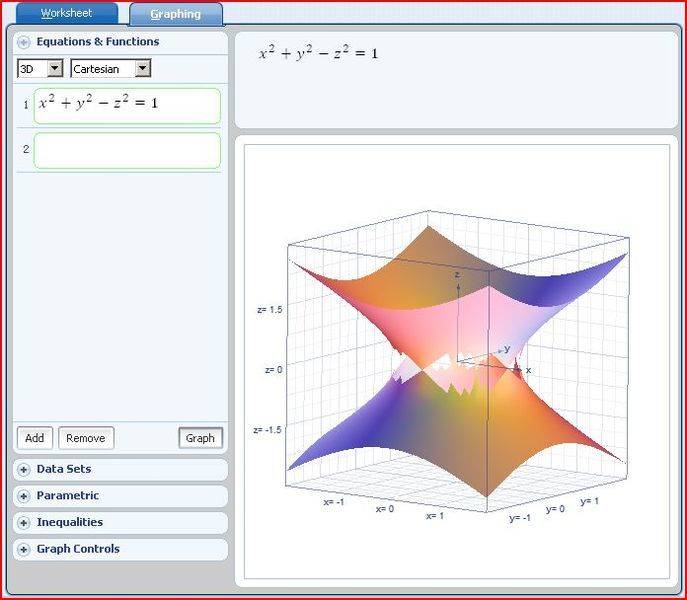This screenshot has height=600, width=687.
Task: Click the plus icon beside Parametric
Action: 23,496
